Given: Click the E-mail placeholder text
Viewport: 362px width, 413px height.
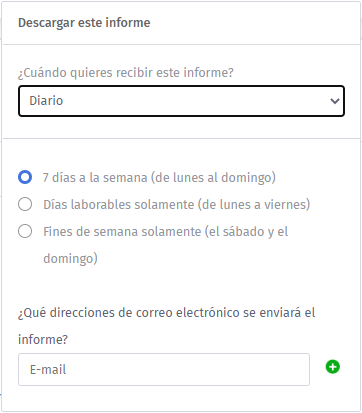Looking at the screenshot, I should coord(48,369).
